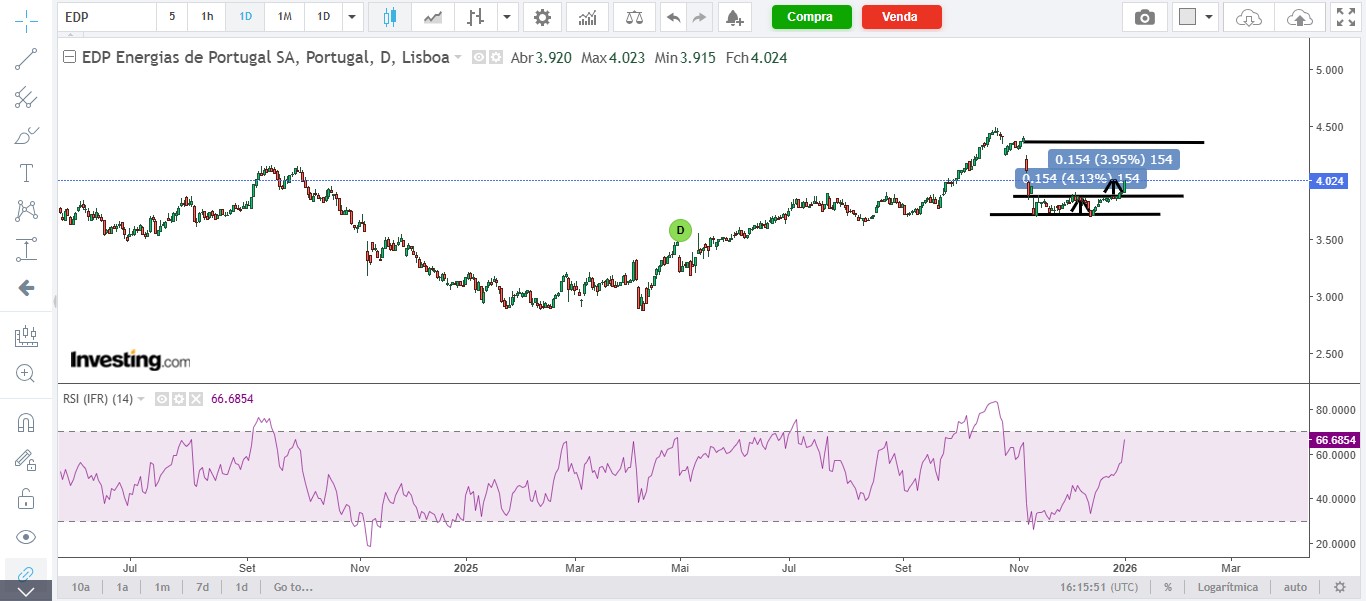Open bottom-right chart settings gear
The width and height of the screenshot is (1366, 601).
[x=1339, y=587]
